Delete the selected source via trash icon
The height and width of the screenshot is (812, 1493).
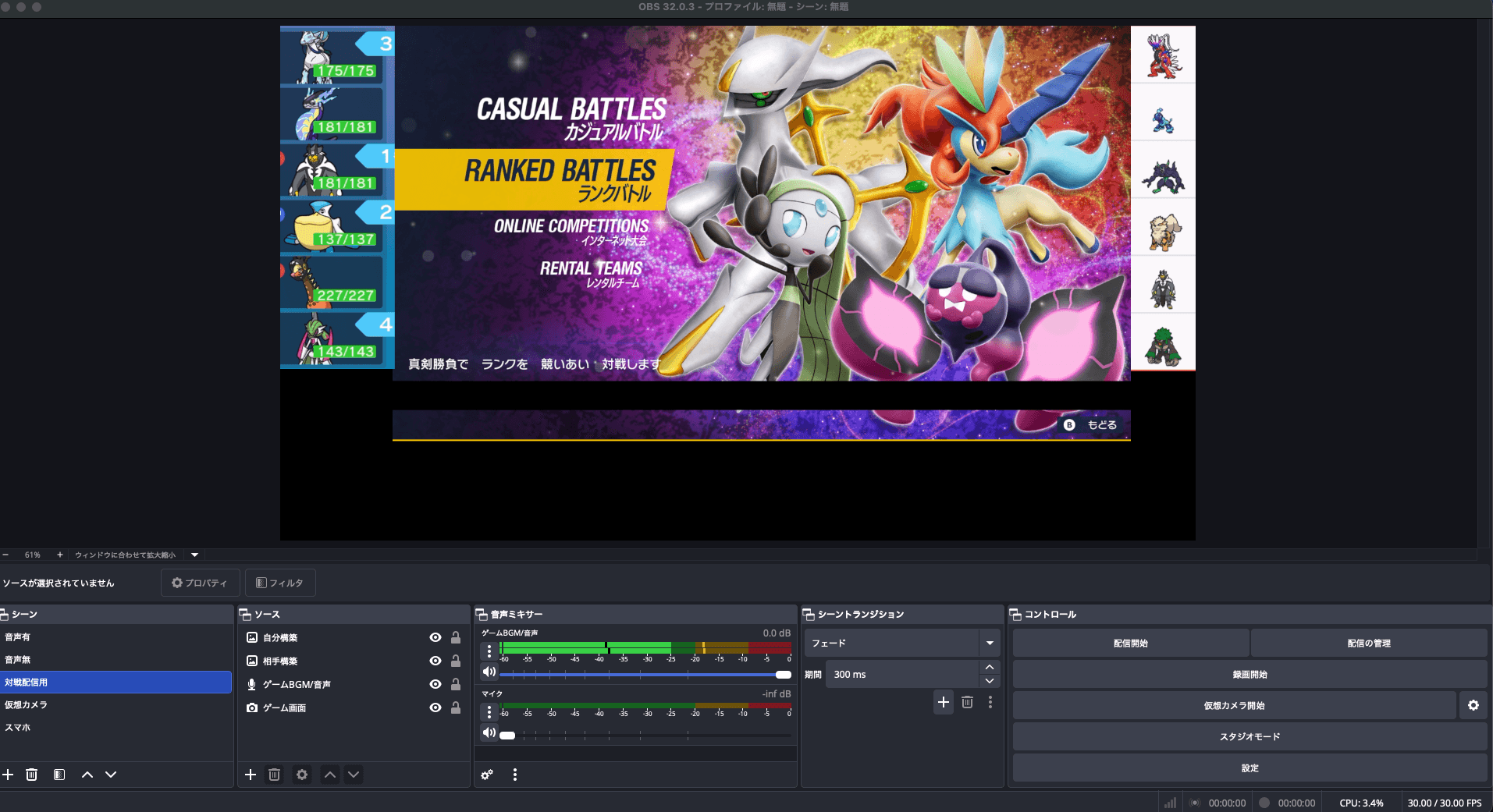pyautogui.click(x=275, y=775)
